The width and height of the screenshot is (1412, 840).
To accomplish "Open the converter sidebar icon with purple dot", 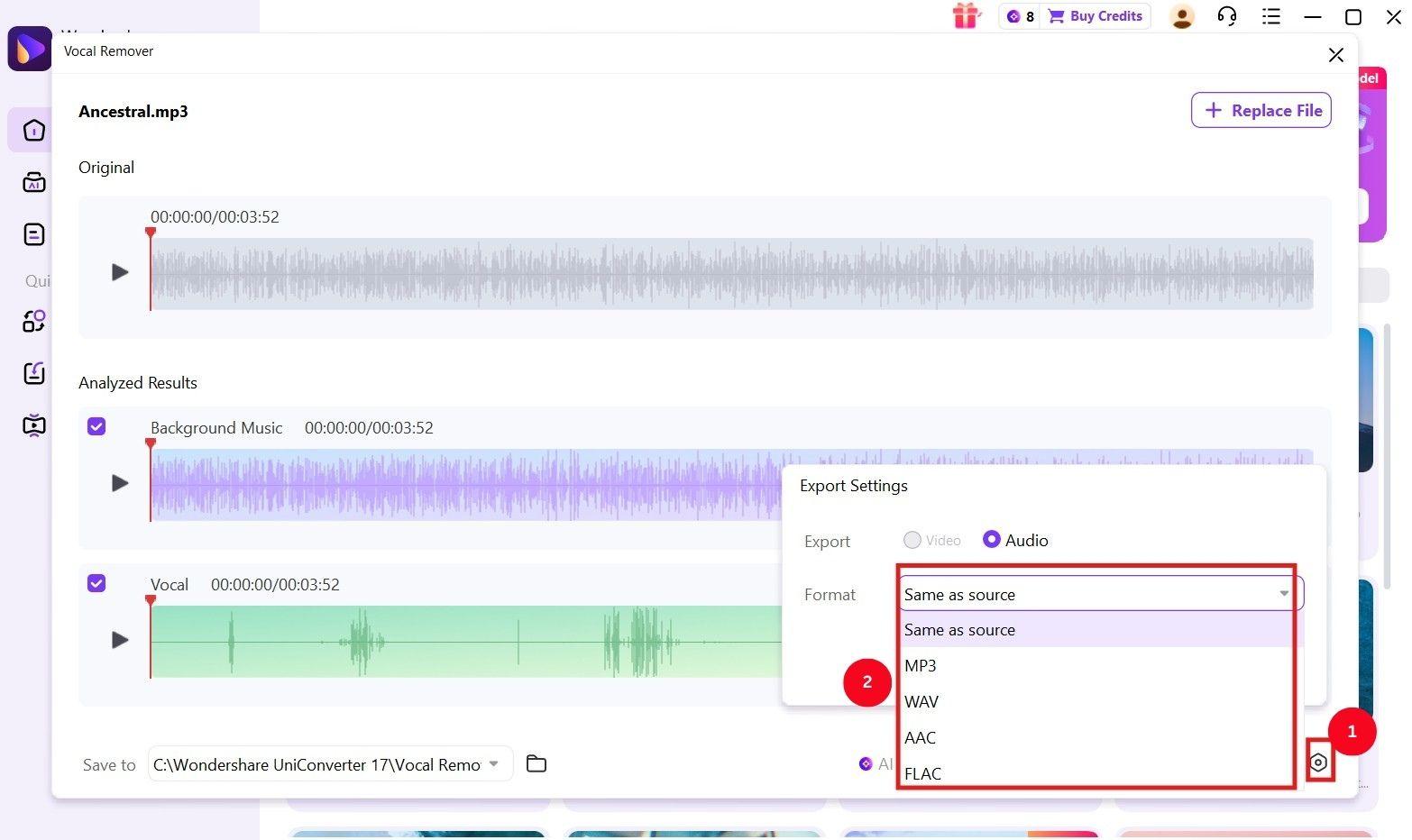I will [x=34, y=321].
